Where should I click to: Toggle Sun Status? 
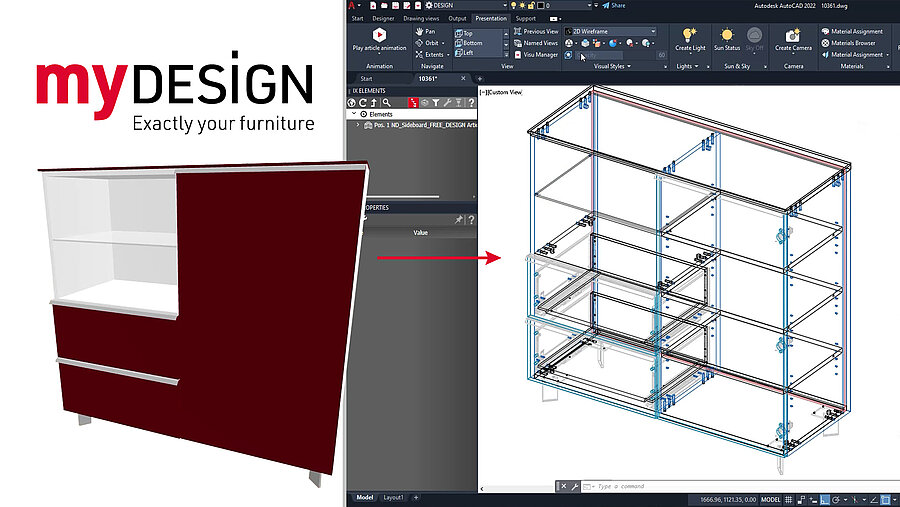click(727, 39)
